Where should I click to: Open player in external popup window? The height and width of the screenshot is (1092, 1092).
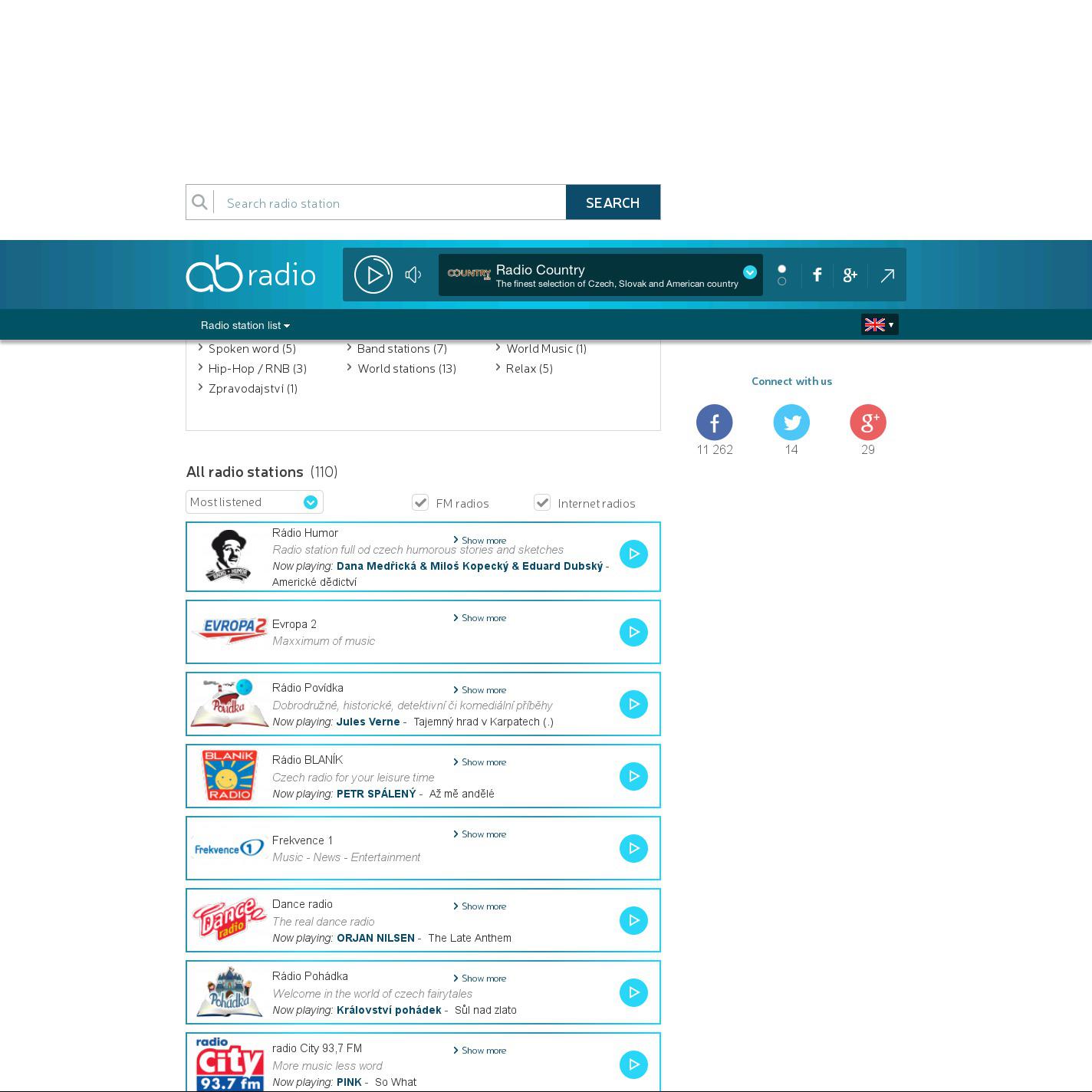(x=887, y=275)
